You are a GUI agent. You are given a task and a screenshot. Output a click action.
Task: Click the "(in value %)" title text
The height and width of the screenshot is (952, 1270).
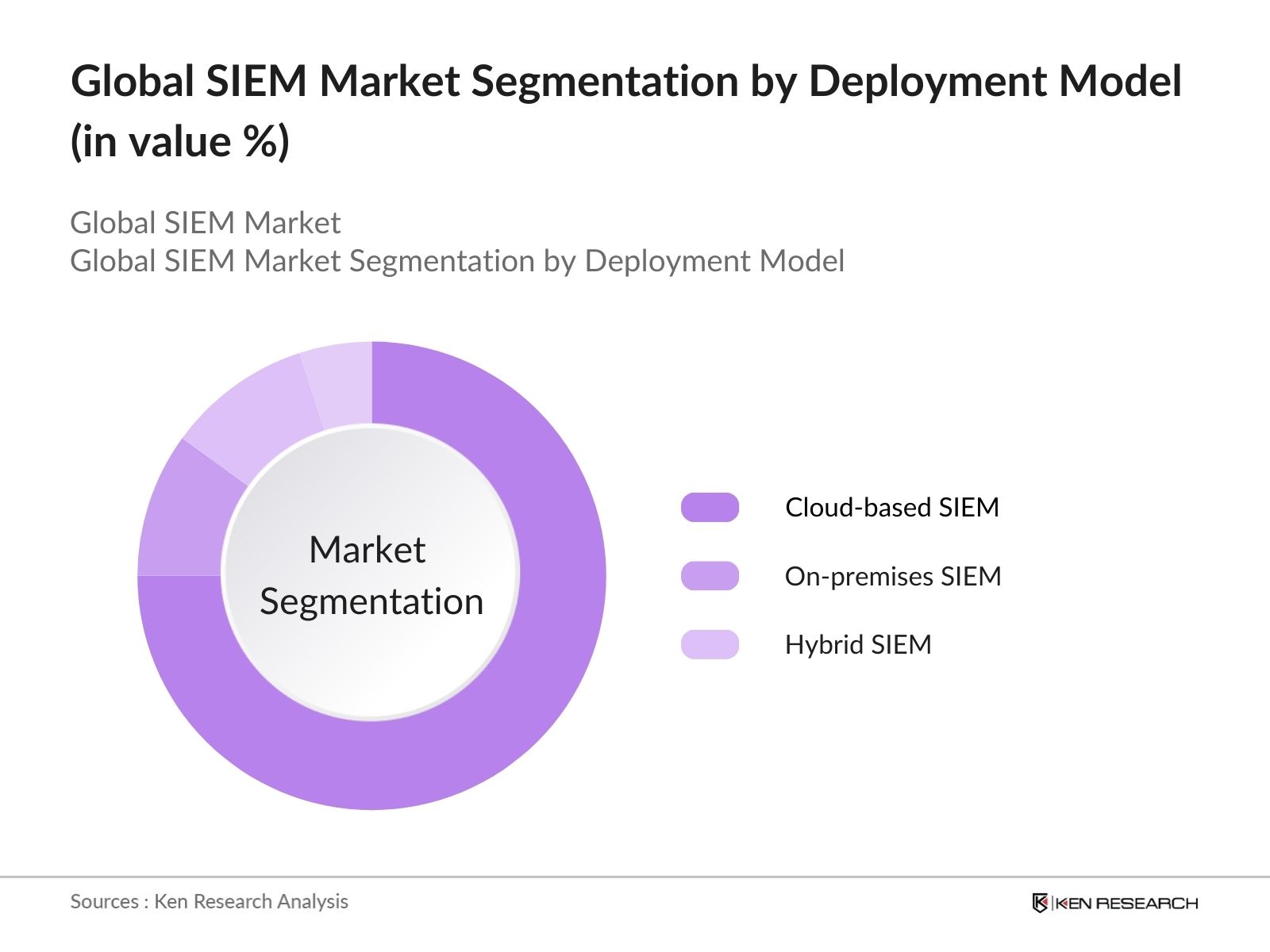coord(180,142)
